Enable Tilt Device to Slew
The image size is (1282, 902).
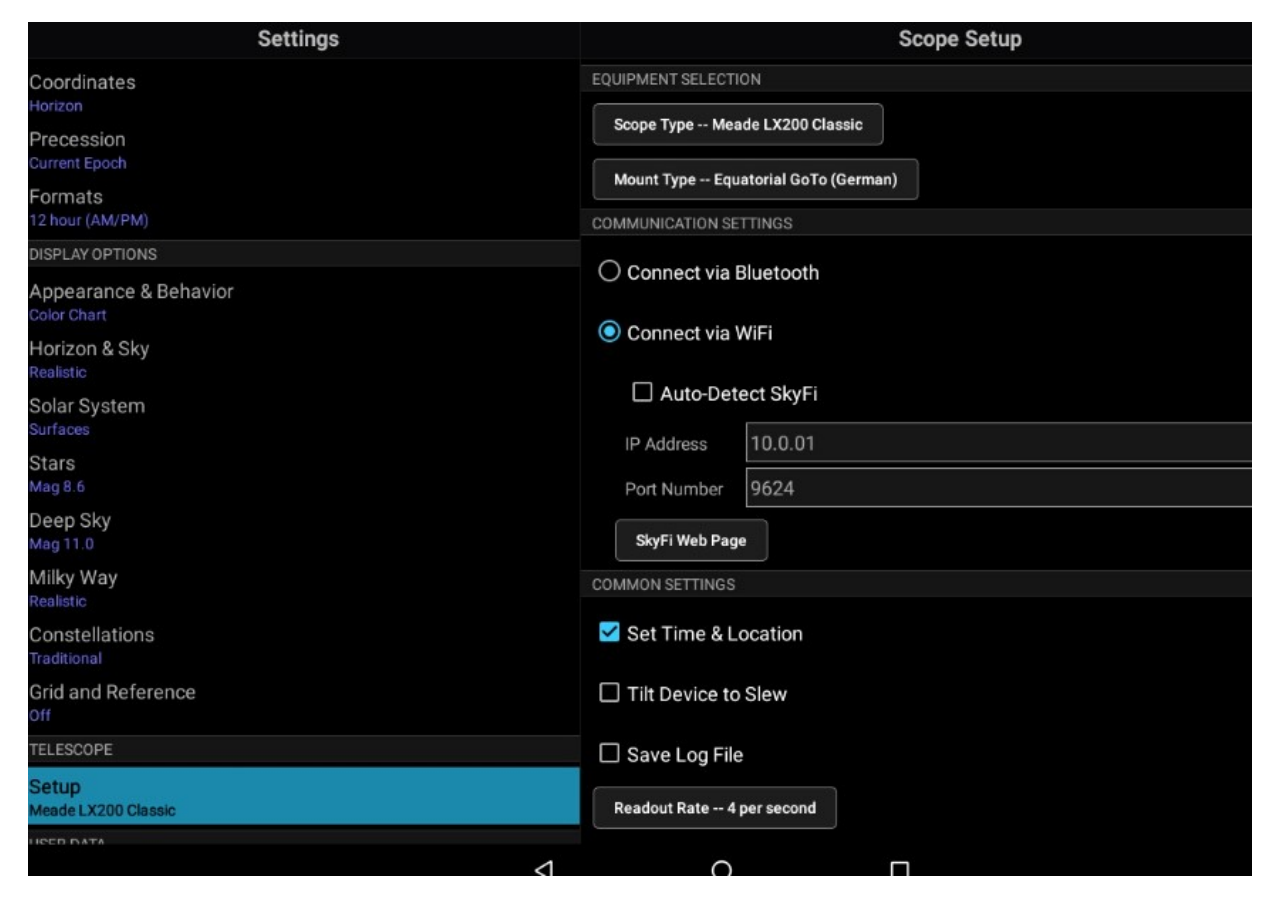(608, 694)
